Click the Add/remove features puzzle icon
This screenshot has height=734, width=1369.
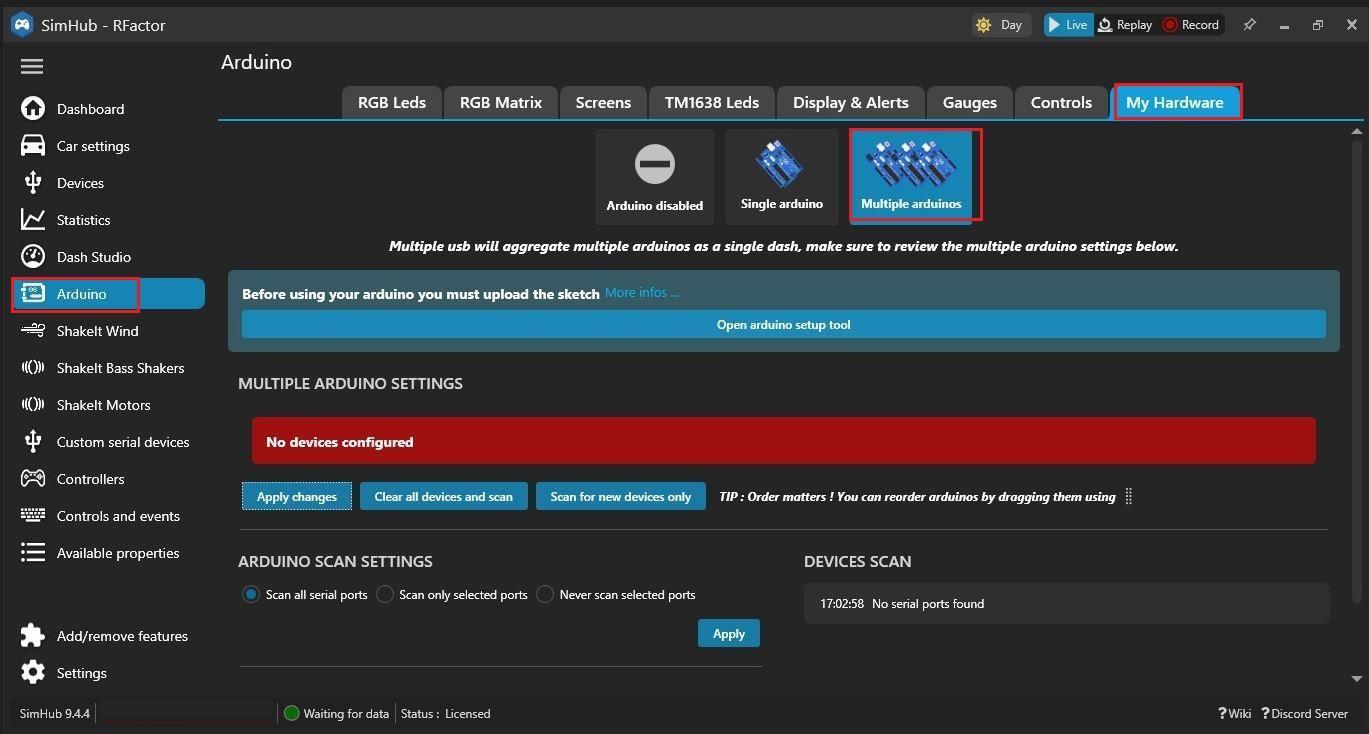(x=33, y=635)
